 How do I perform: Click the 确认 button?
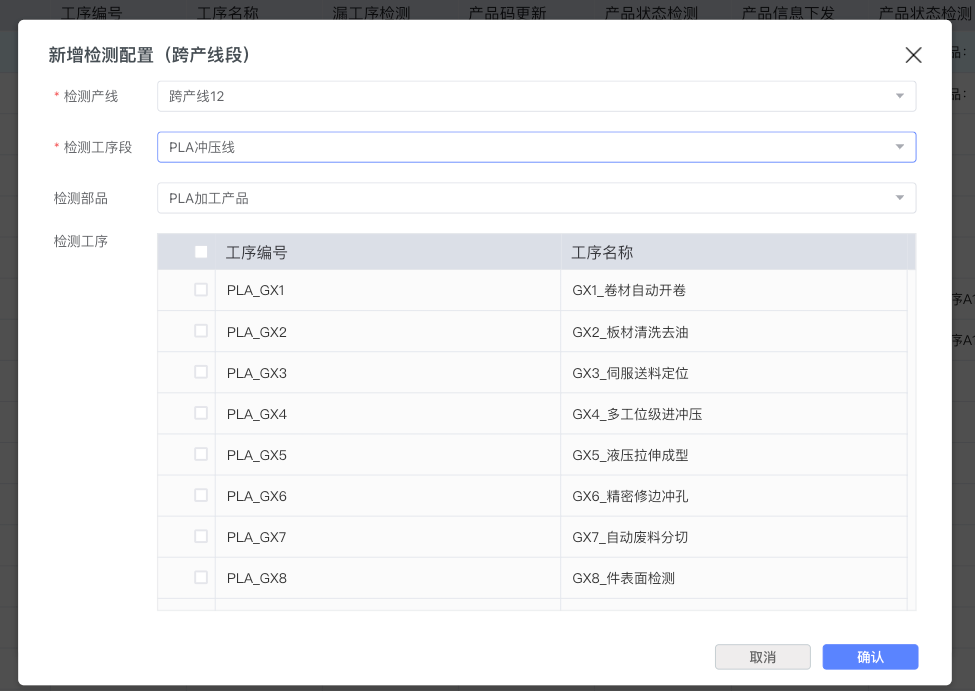tap(870, 657)
